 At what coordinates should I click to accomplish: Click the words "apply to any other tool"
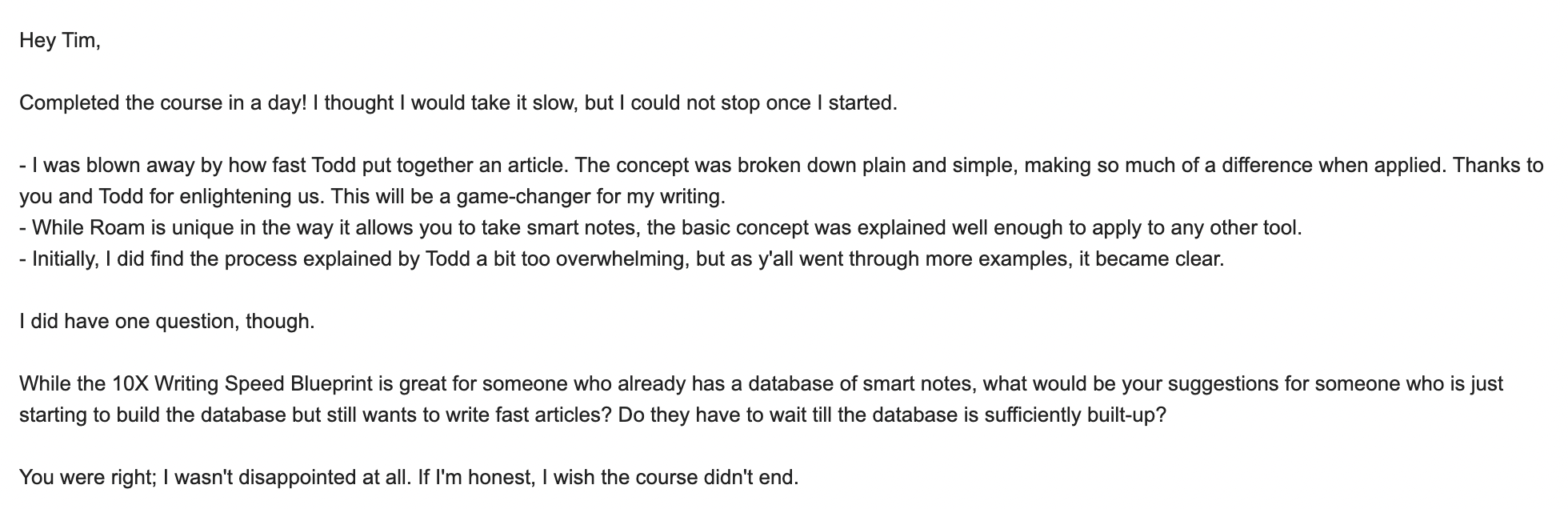pyautogui.click(x=1198, y=228)
